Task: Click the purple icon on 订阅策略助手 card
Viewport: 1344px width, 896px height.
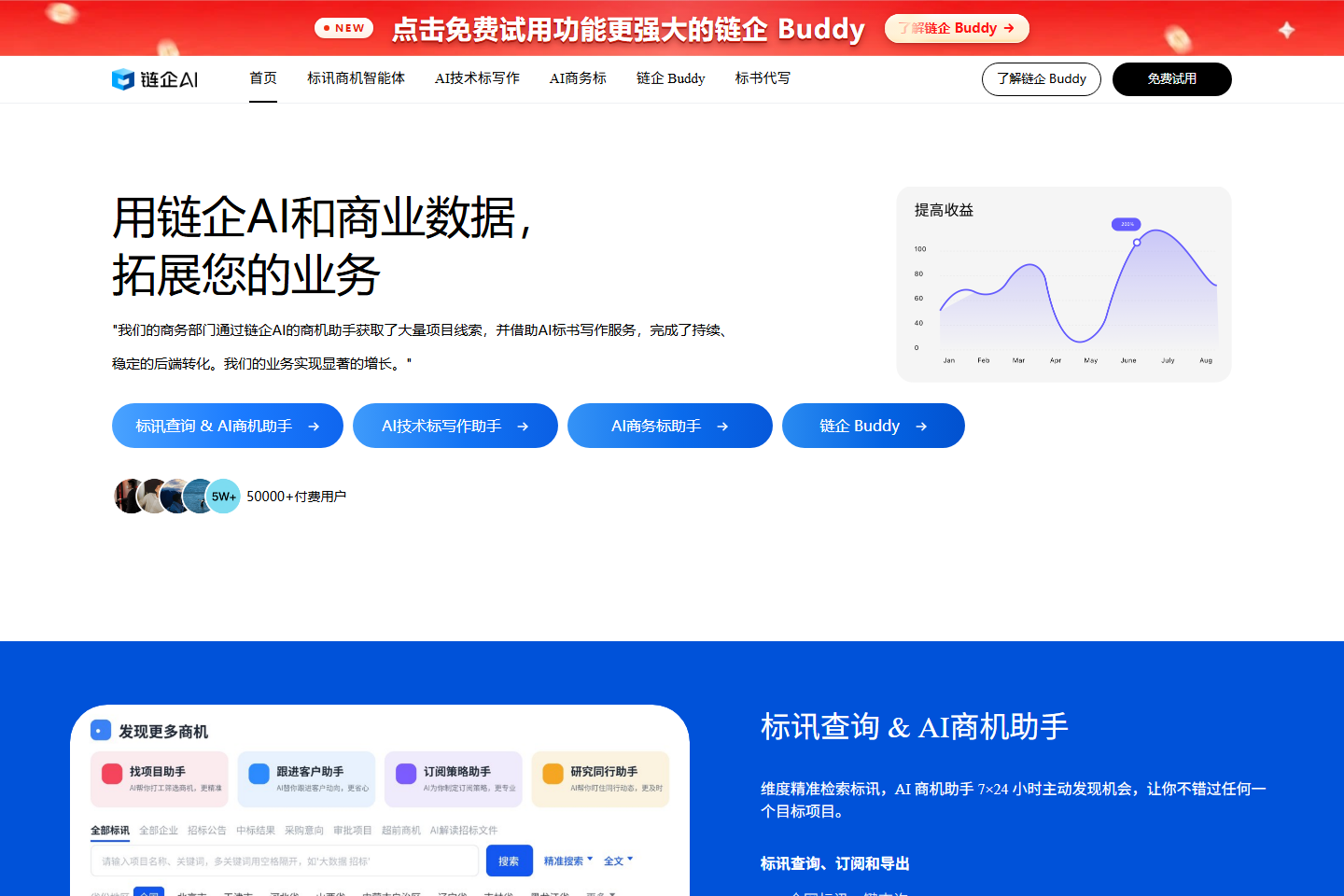Action: (406, 774)
